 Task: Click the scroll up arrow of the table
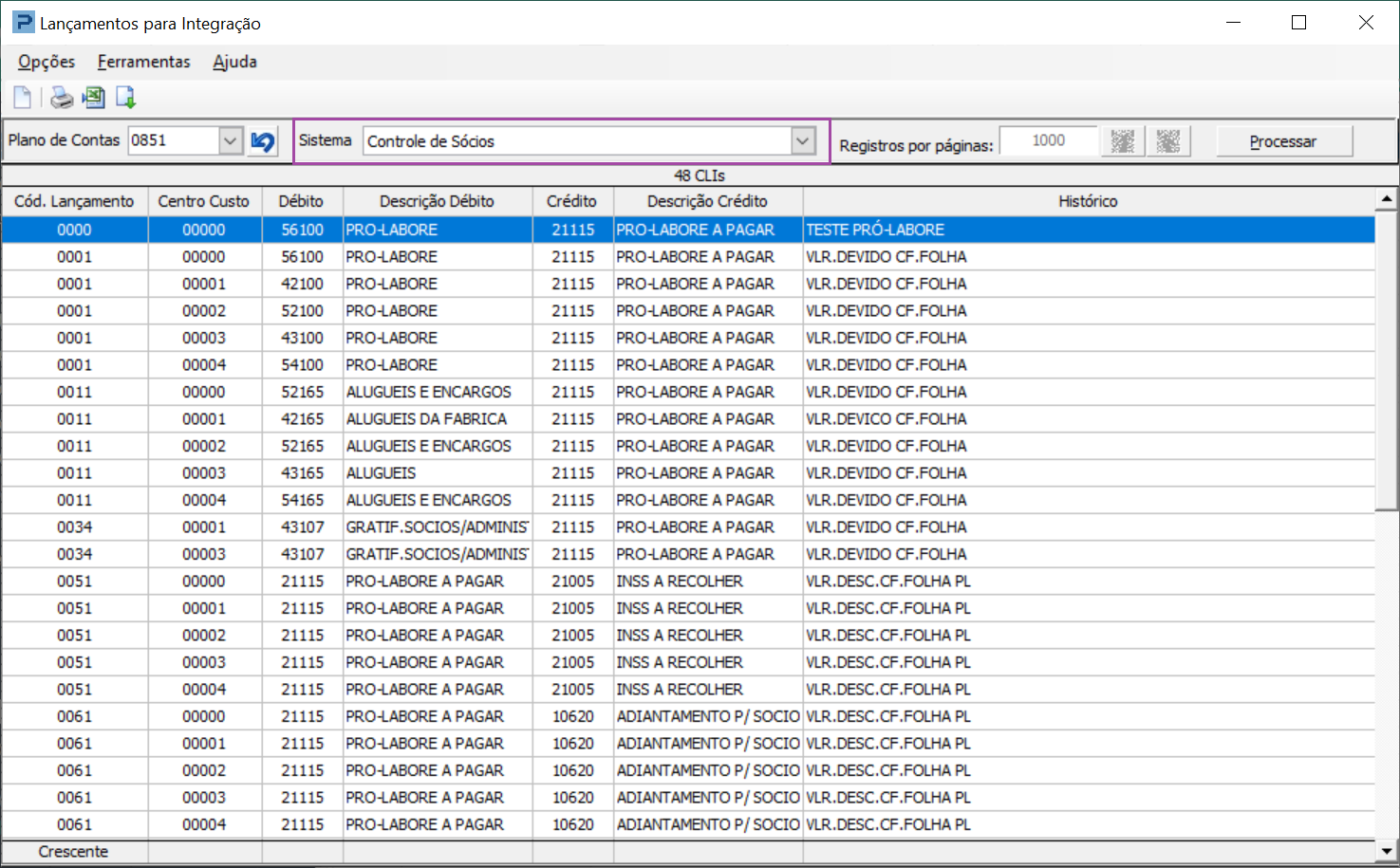coord(1387,199)
